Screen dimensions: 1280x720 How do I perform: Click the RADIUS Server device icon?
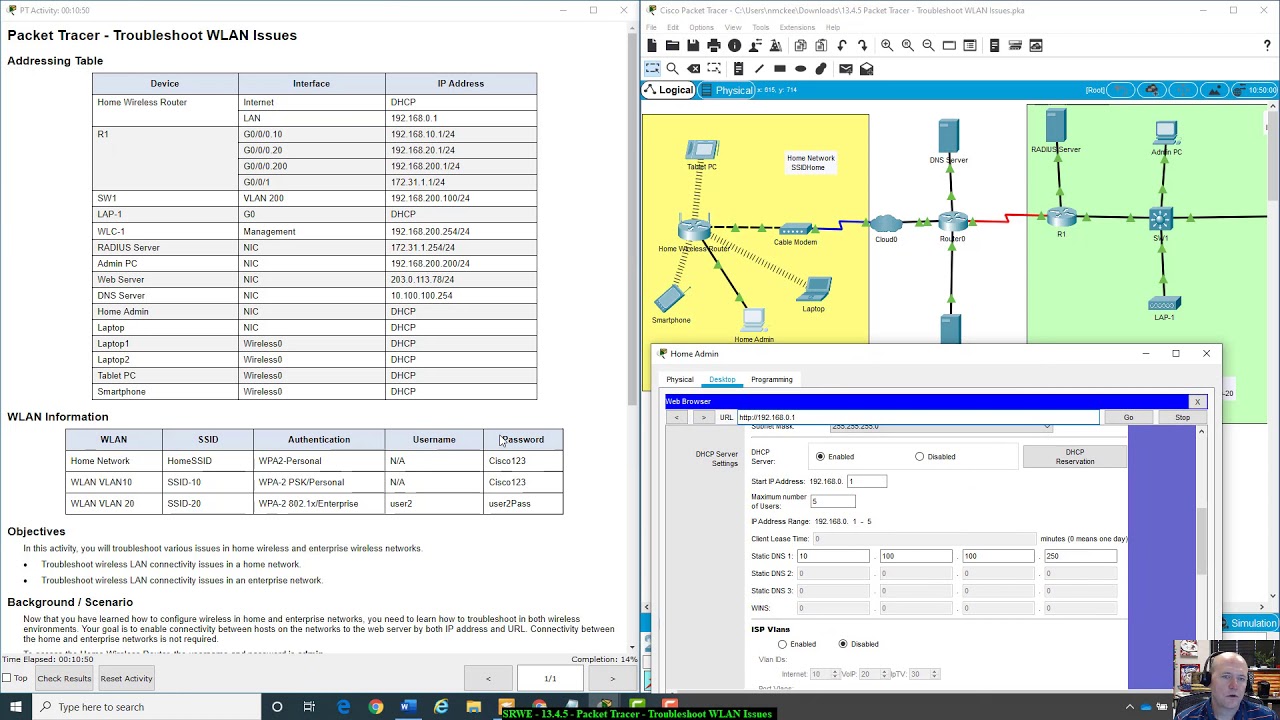tap(1056, 126)
